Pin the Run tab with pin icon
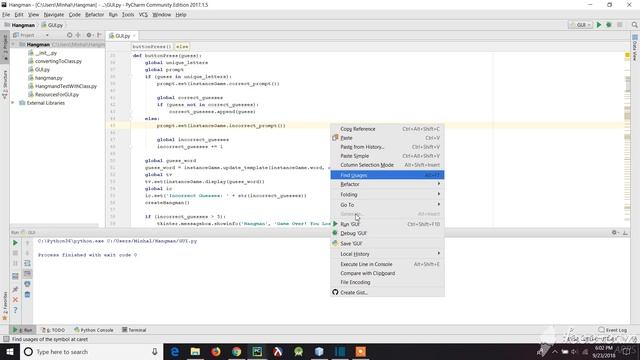 coord(15,289)
